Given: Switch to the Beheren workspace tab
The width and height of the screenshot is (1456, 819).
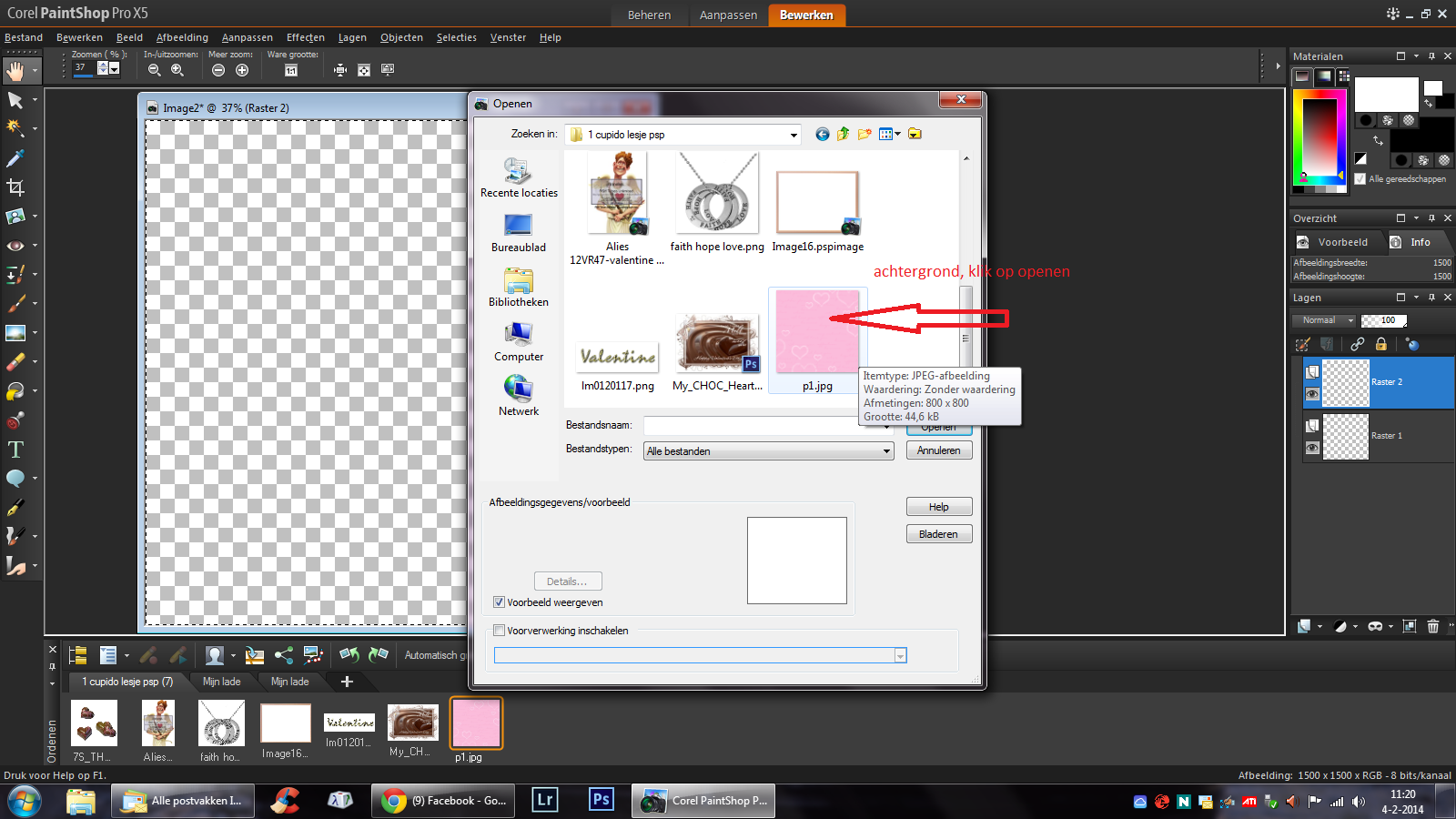Looking at the screenshot, I should pos(649,15).
